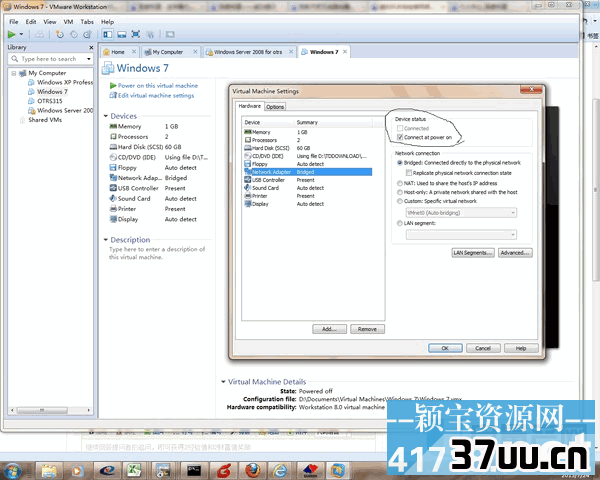Collapse the Virtual Machine Details section
600x480 pixels.
click(x=223, y=382)
